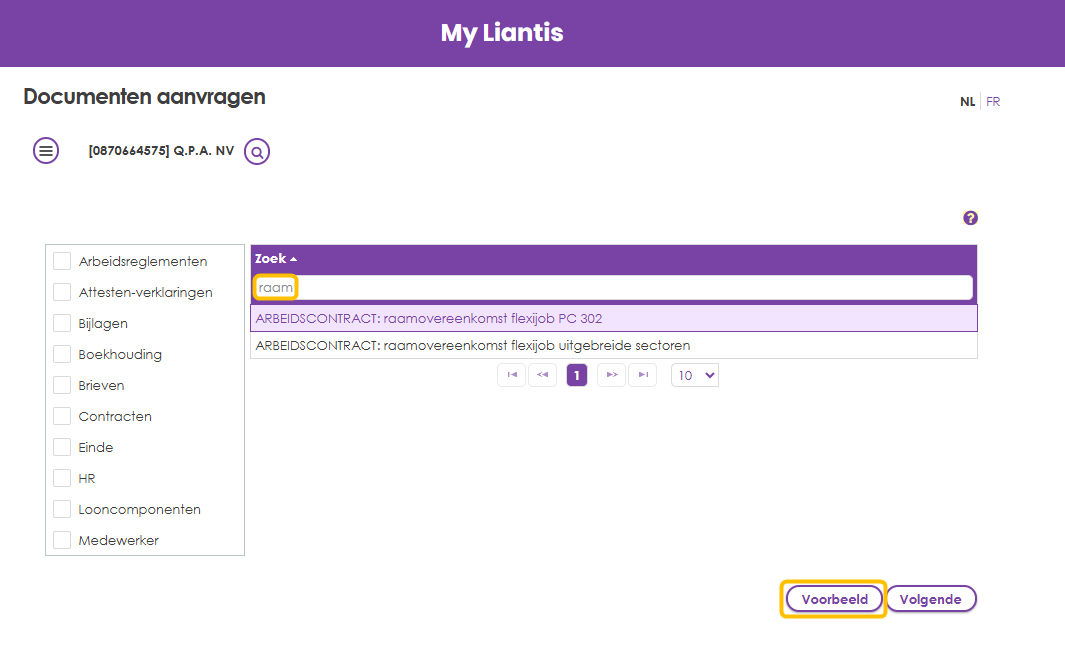Tick the Arbeidsreglementen checkbox

62,261
